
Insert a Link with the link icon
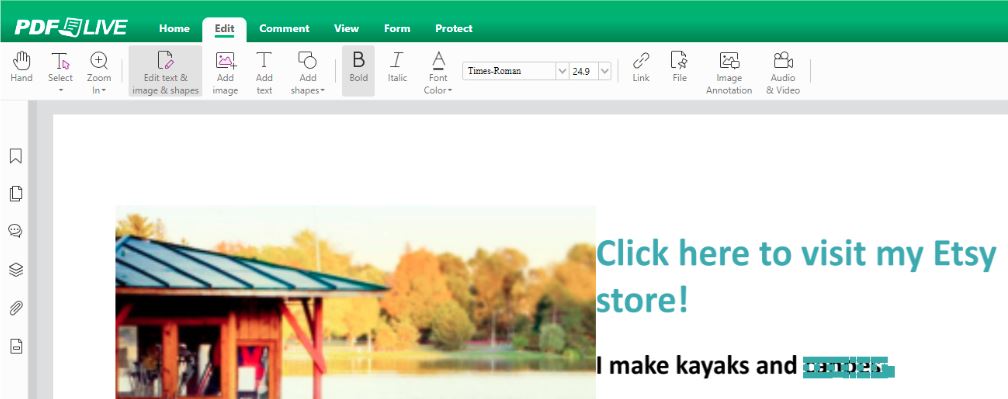641,67
